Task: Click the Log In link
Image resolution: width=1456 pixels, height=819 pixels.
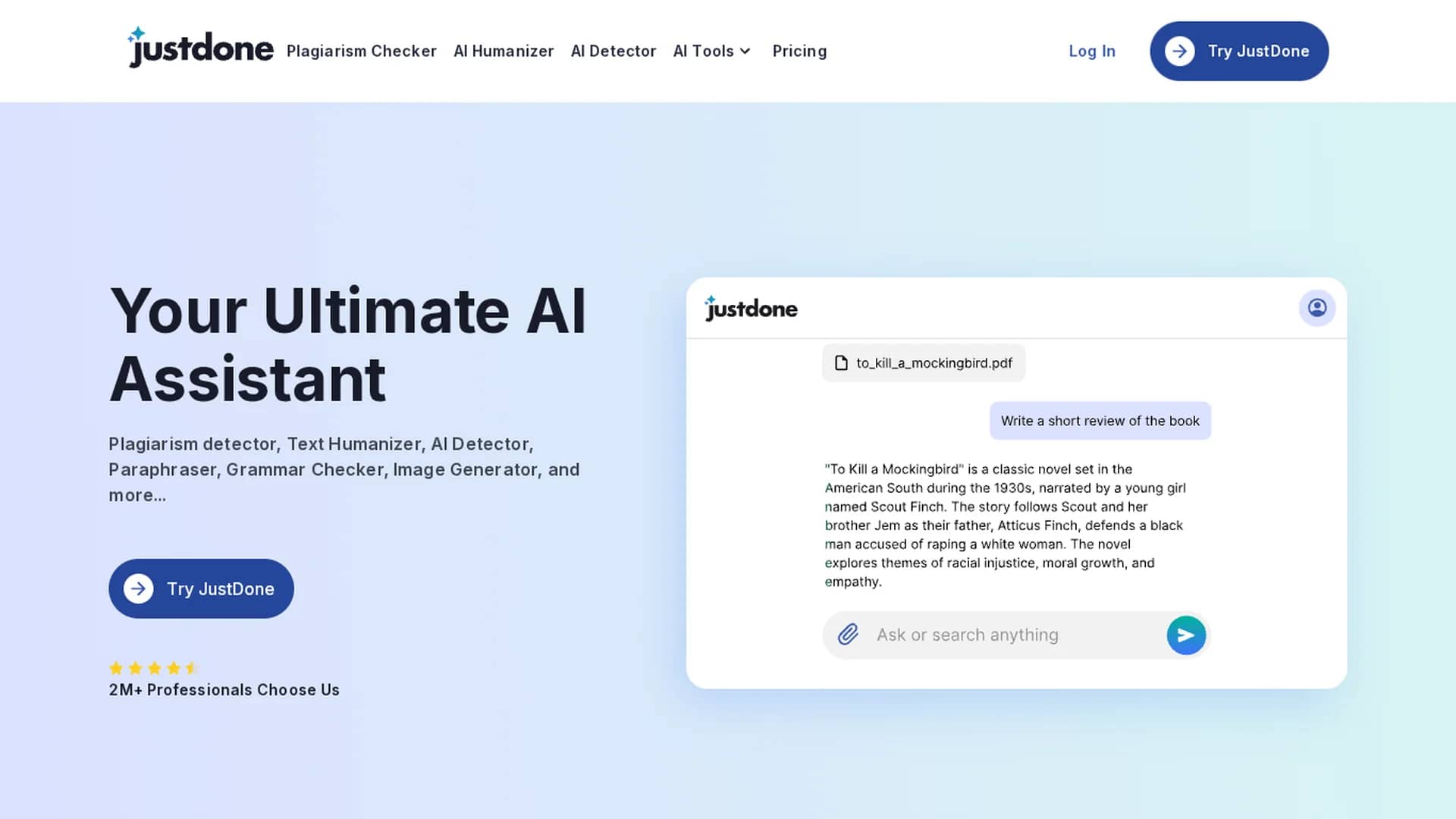Action: 1092,51
